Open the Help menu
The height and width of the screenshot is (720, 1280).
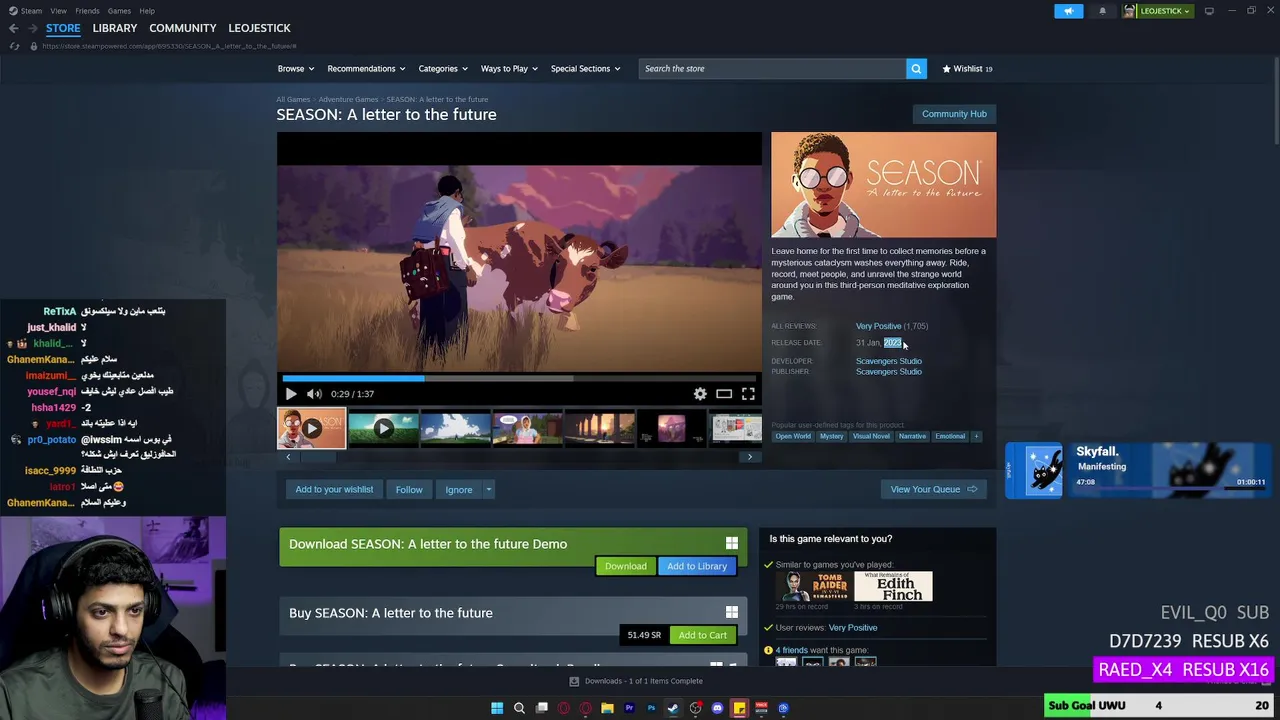coord(147,11)
